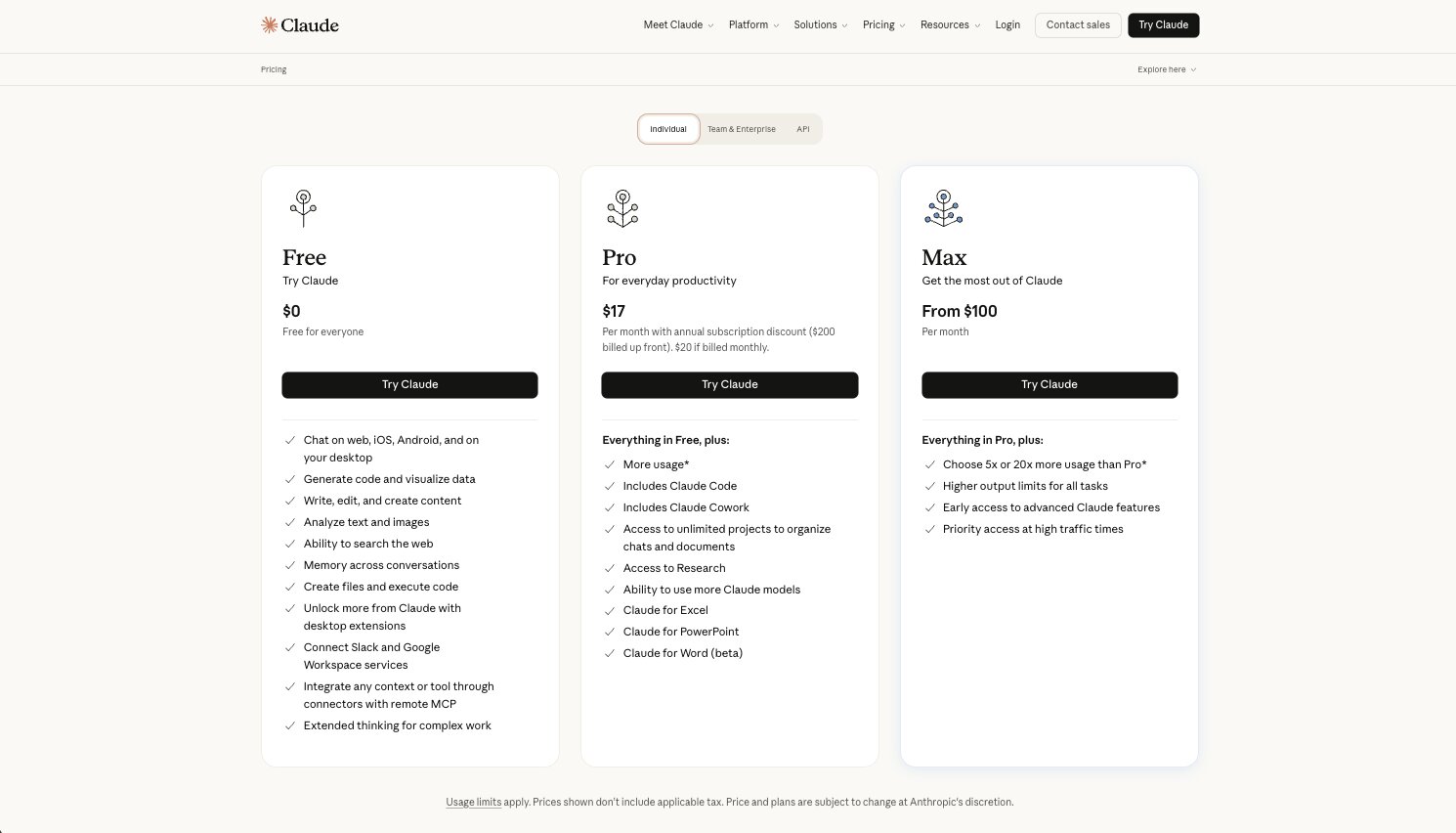Click 'Extended thinking for complex work' feature
The image size is (1456, 833).
click(x=398, y=725)
